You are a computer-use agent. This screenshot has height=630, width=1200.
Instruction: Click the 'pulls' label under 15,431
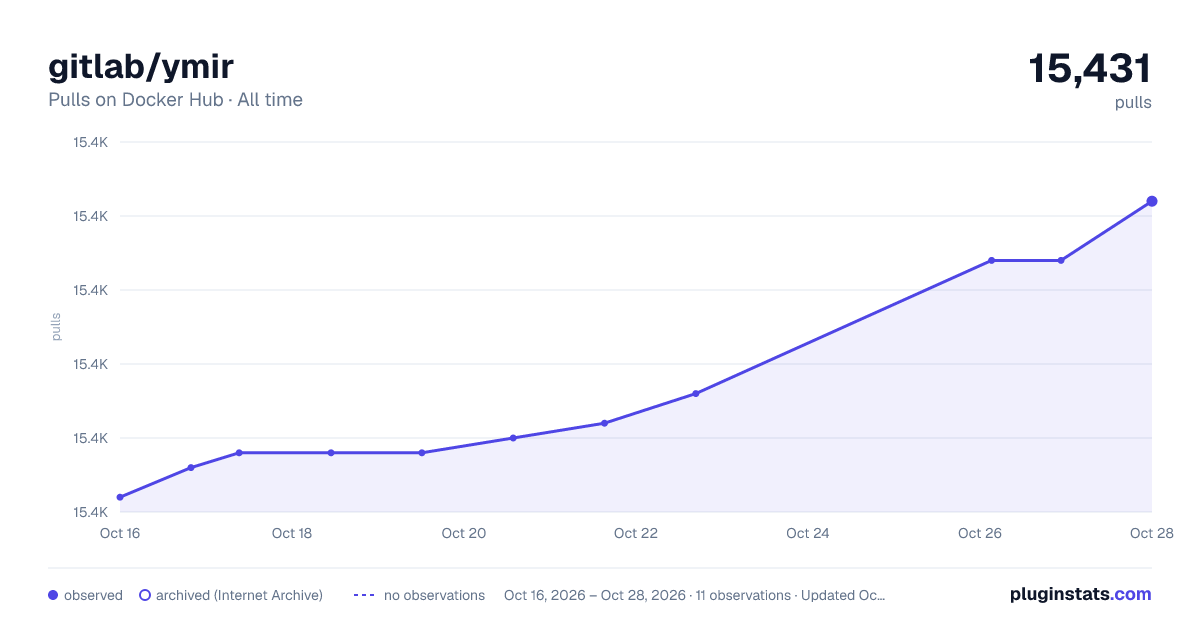(x=1133, y=103)
